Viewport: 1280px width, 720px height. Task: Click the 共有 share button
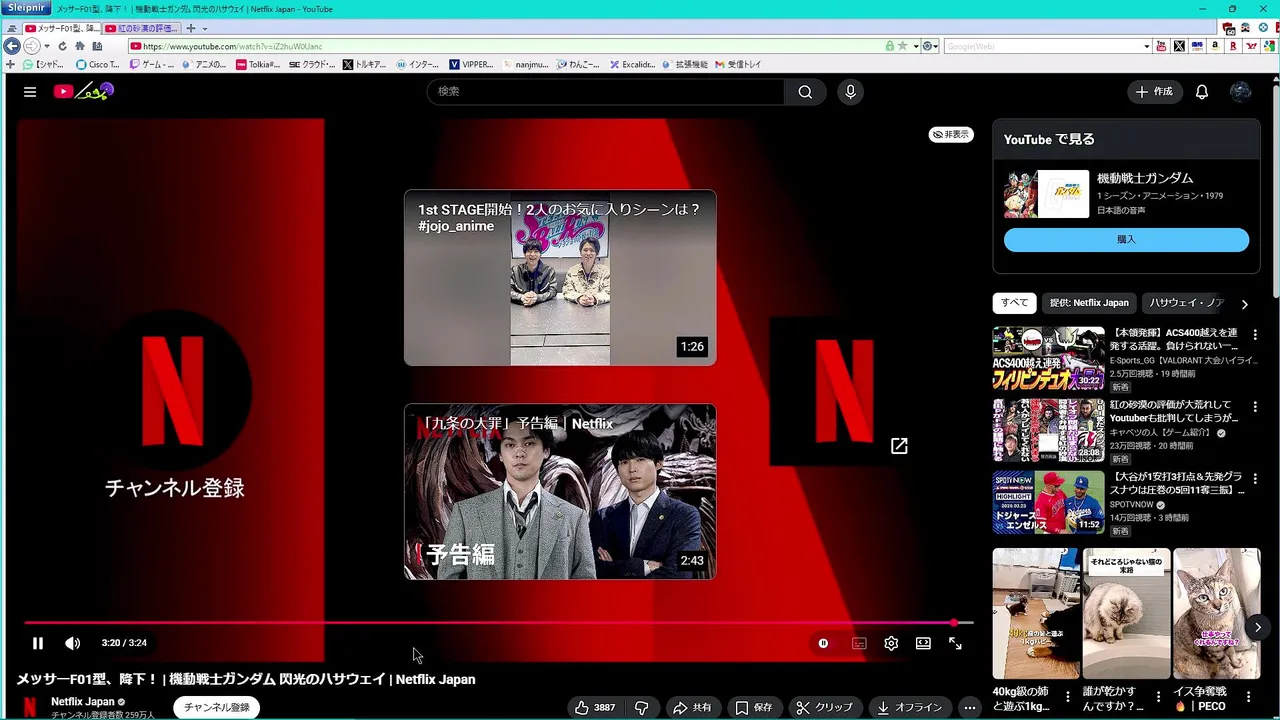pos(692,707)
